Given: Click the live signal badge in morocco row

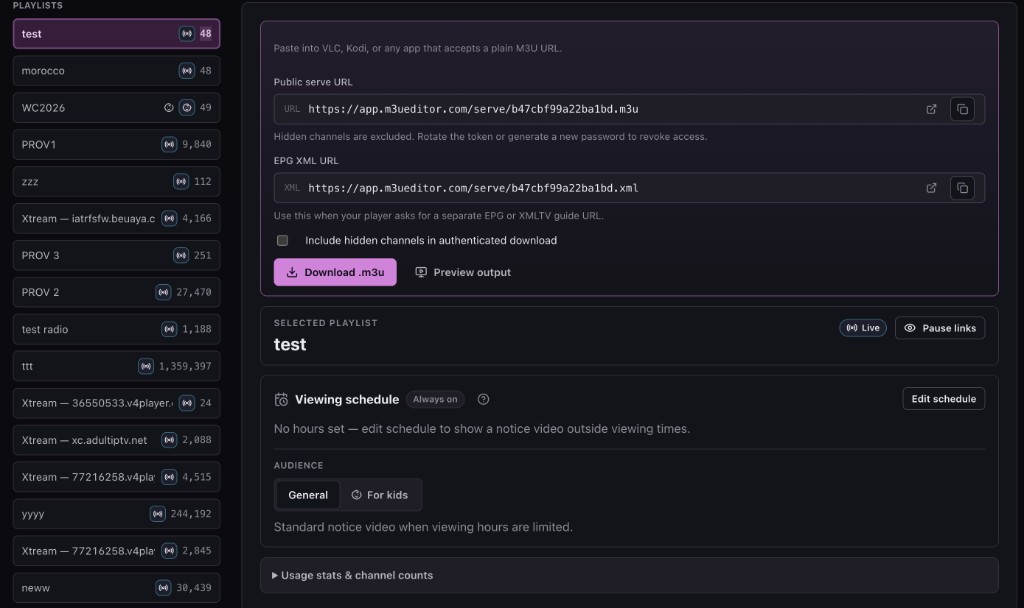Looking at the screenshot, I should pyautogui.click(x=187, y=71).
